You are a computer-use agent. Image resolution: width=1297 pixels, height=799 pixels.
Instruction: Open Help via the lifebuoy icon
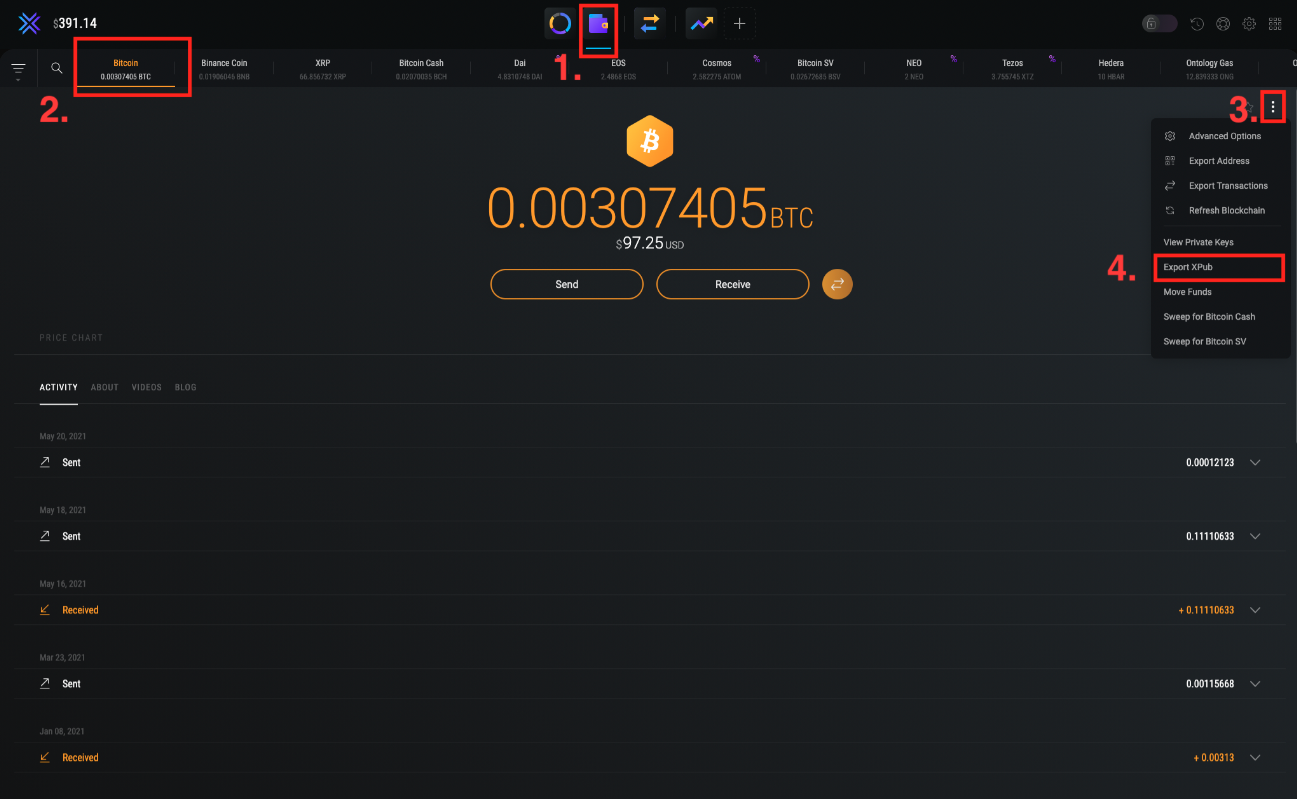(1222, 22)
